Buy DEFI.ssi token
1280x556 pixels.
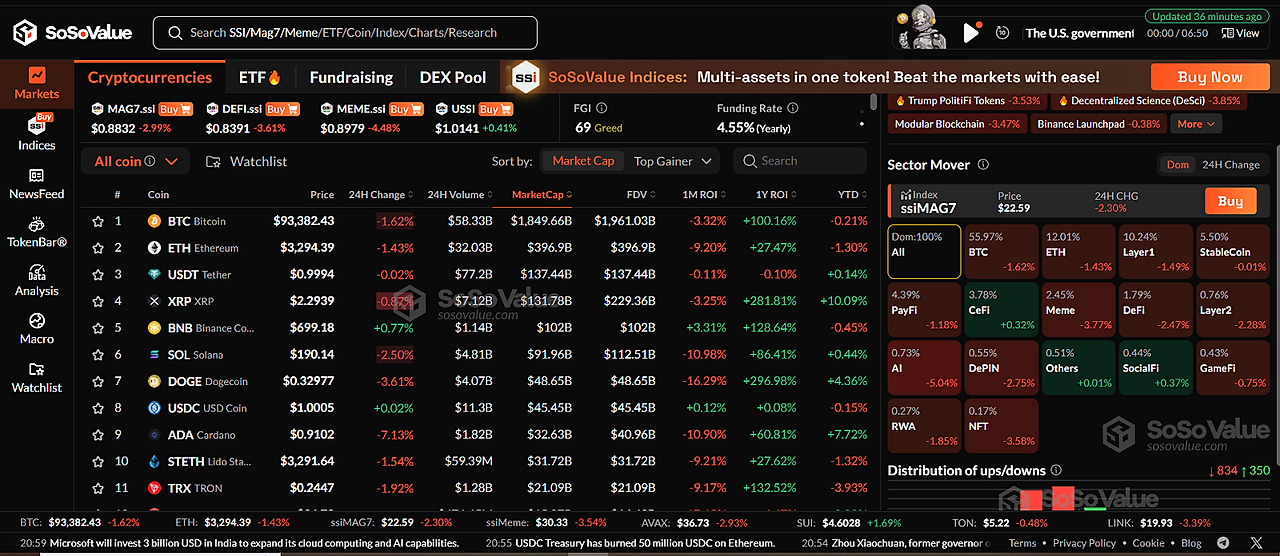(281, 109)
